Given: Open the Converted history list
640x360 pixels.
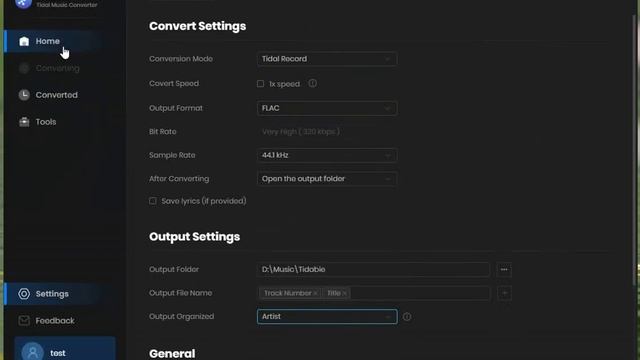Looking at the screenshot, I should pos(53,95).
